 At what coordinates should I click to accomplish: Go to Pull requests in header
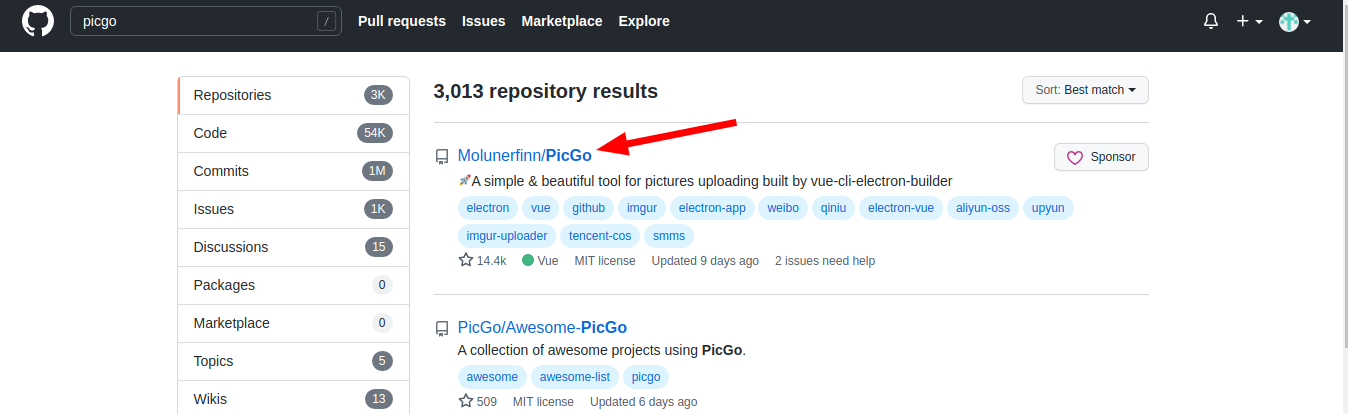click(402, 21)
